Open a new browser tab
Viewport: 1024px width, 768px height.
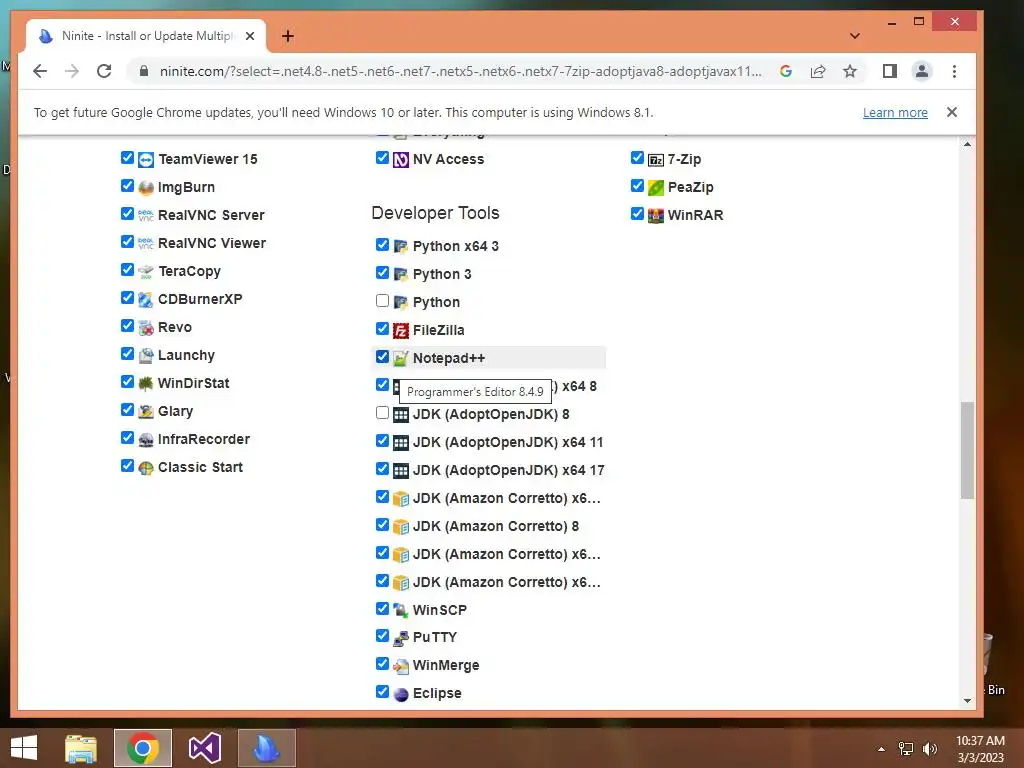coord(287,36)
